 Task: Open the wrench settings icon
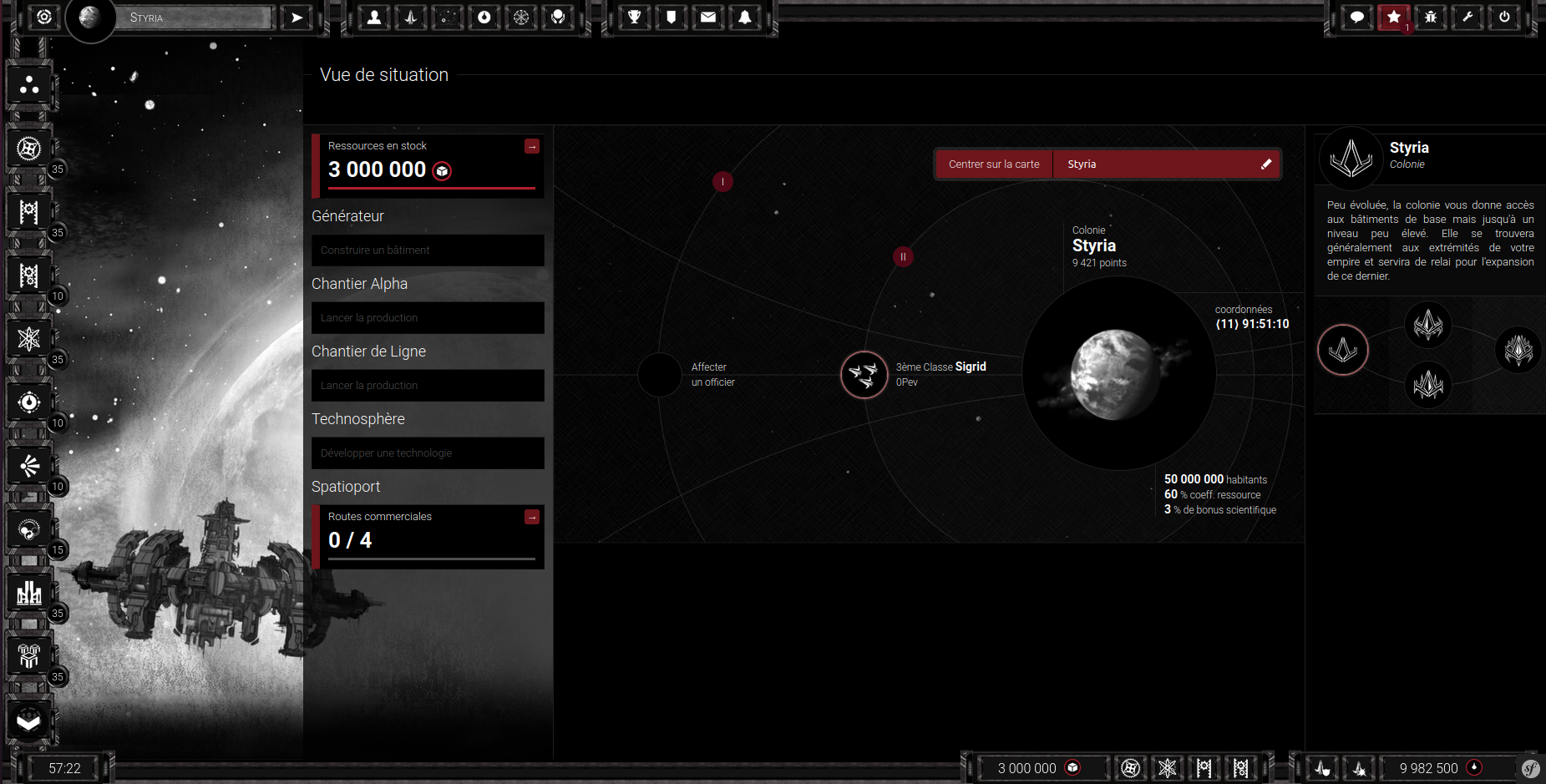tap(1467, 18)
